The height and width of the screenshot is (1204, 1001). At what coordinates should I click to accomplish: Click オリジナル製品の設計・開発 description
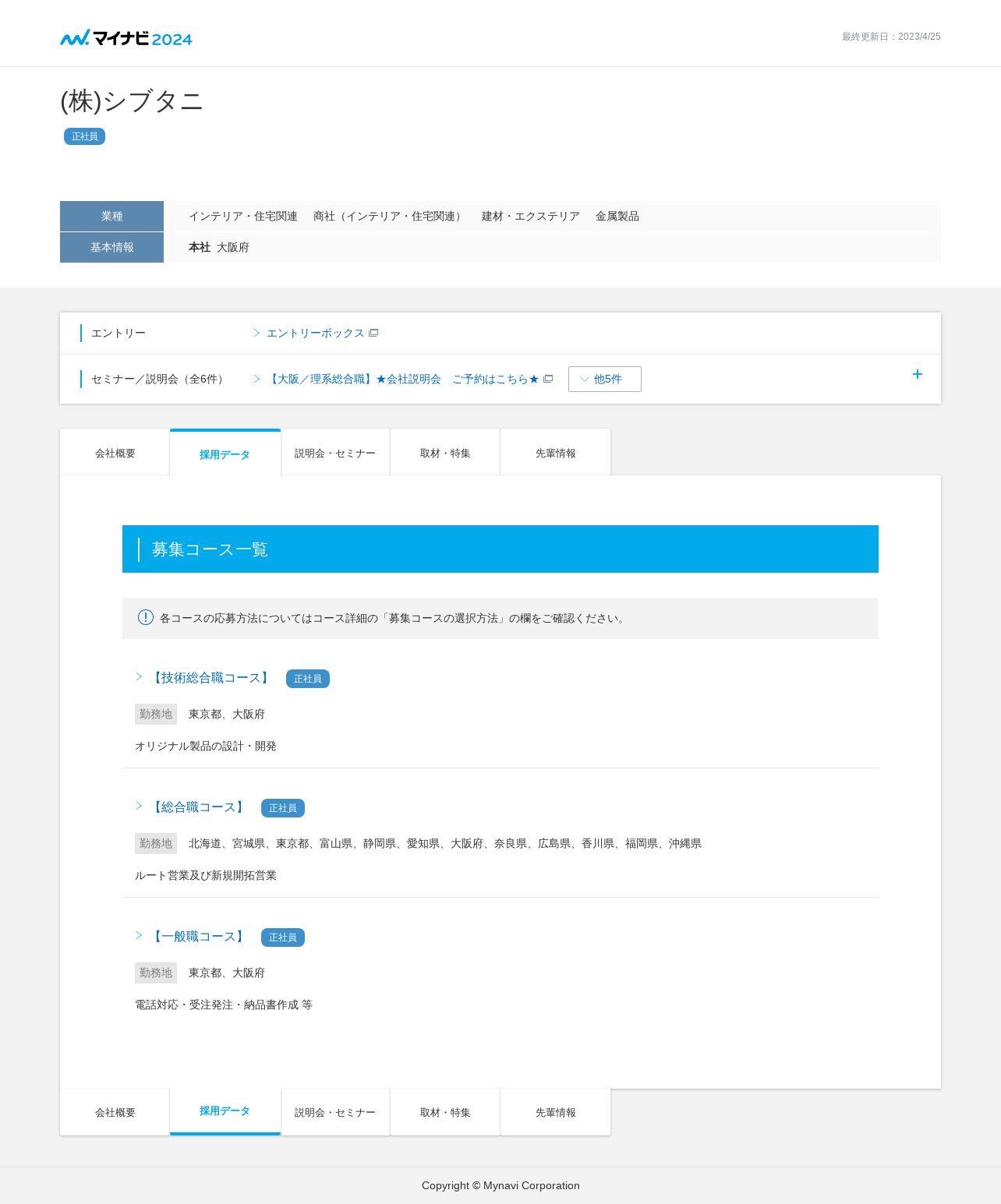(206, 746)
